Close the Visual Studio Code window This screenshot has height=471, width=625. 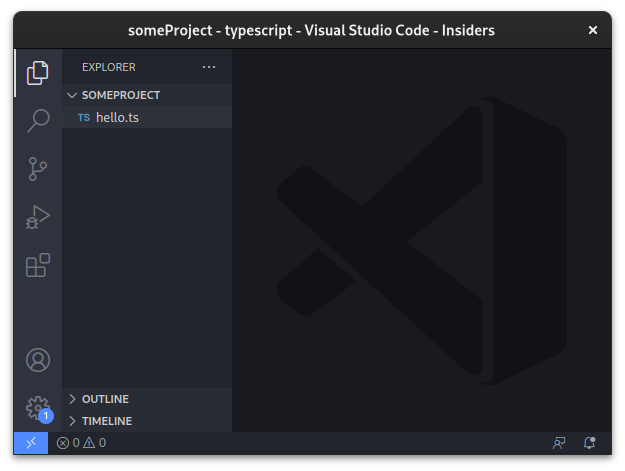pyautogui.click(x=593, y=30)
